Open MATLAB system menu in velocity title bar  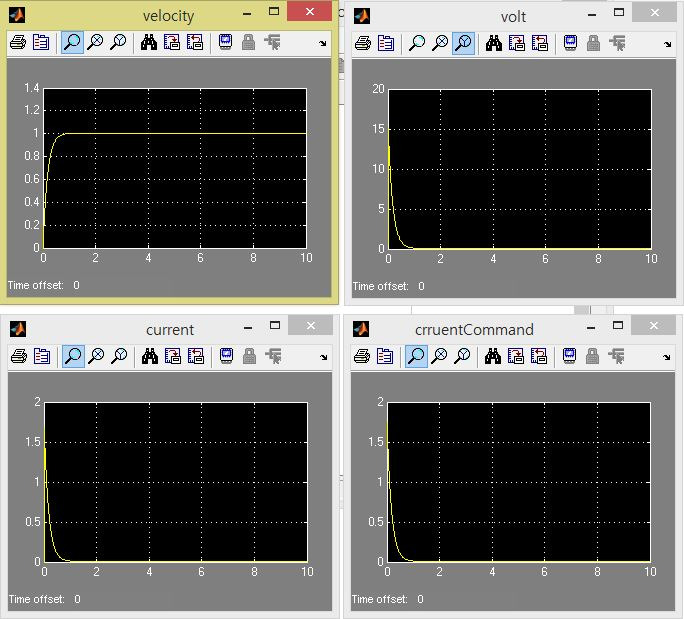17,15
